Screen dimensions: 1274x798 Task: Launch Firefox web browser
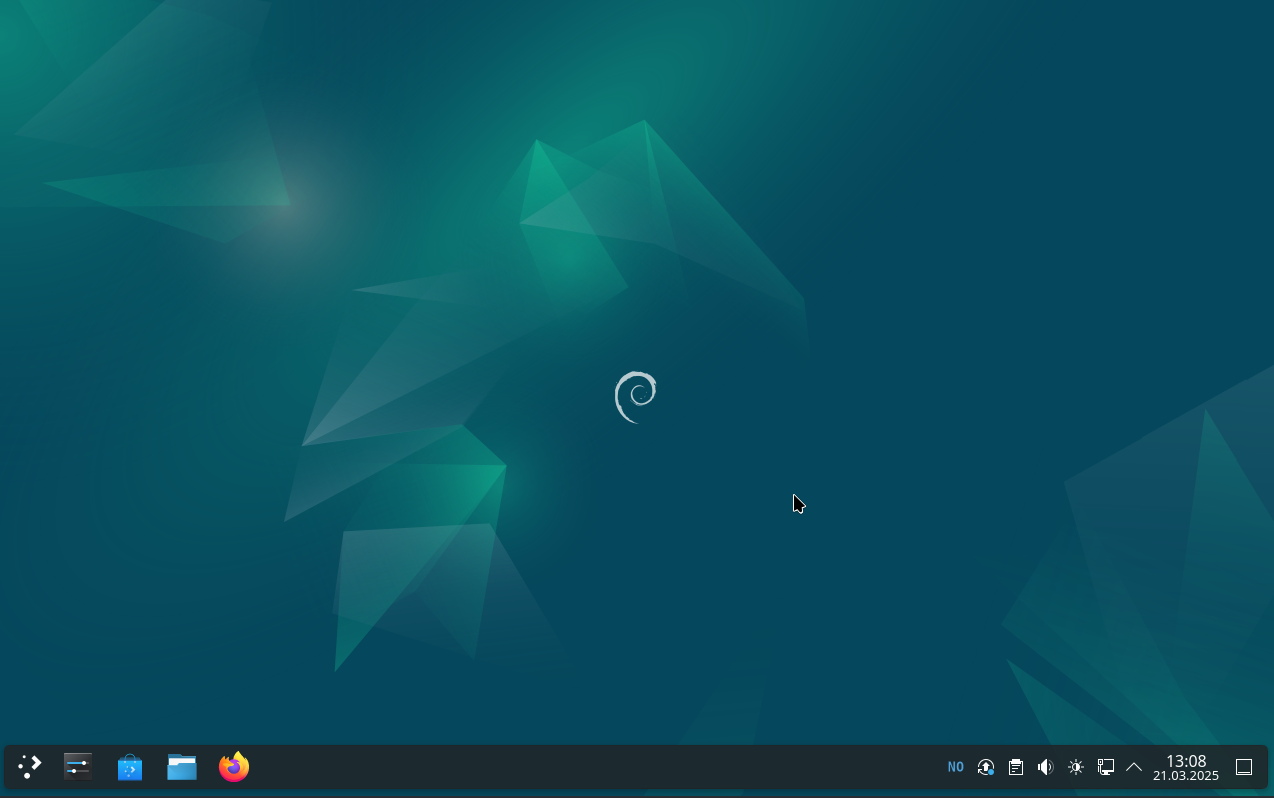coord(234,767)
